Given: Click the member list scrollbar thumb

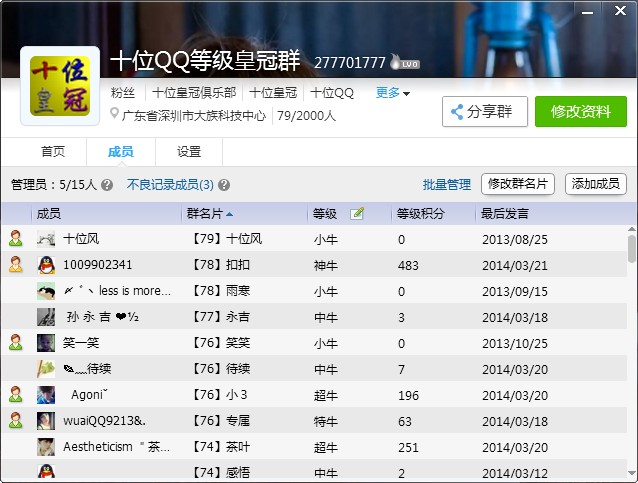Looking at the screenshot, I should [631, 249].
